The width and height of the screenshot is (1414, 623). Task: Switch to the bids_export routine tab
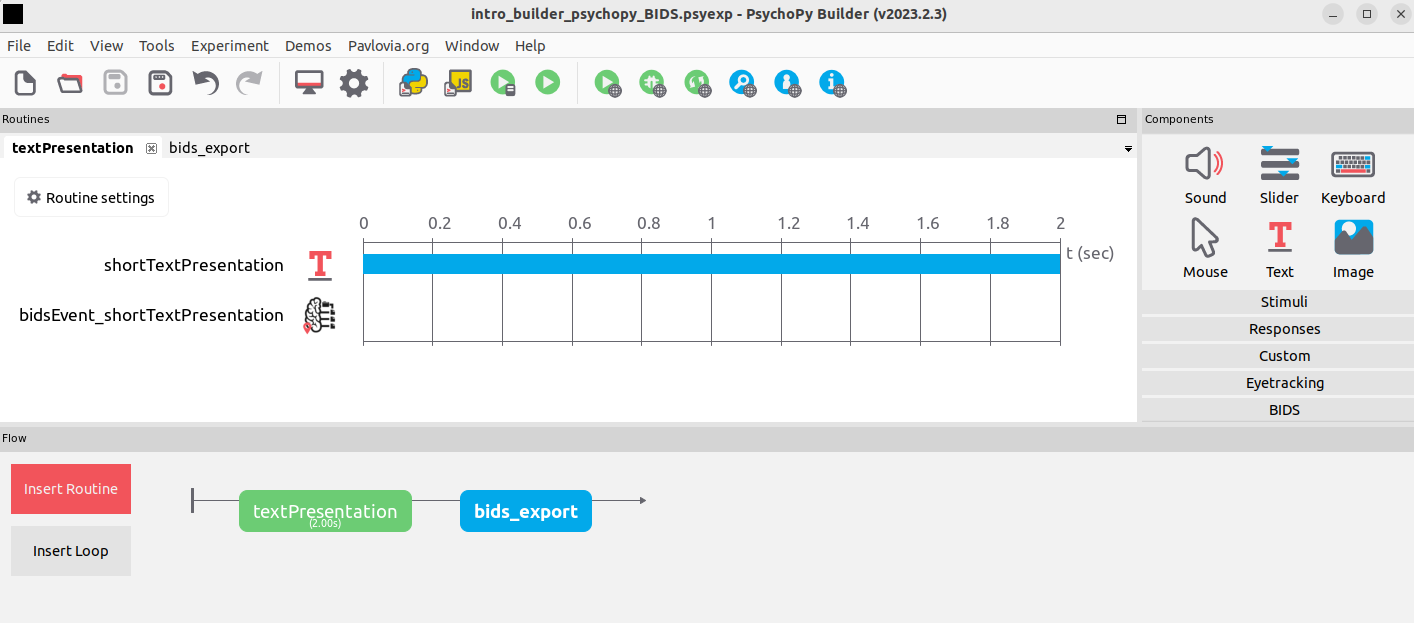pos(209,148)
